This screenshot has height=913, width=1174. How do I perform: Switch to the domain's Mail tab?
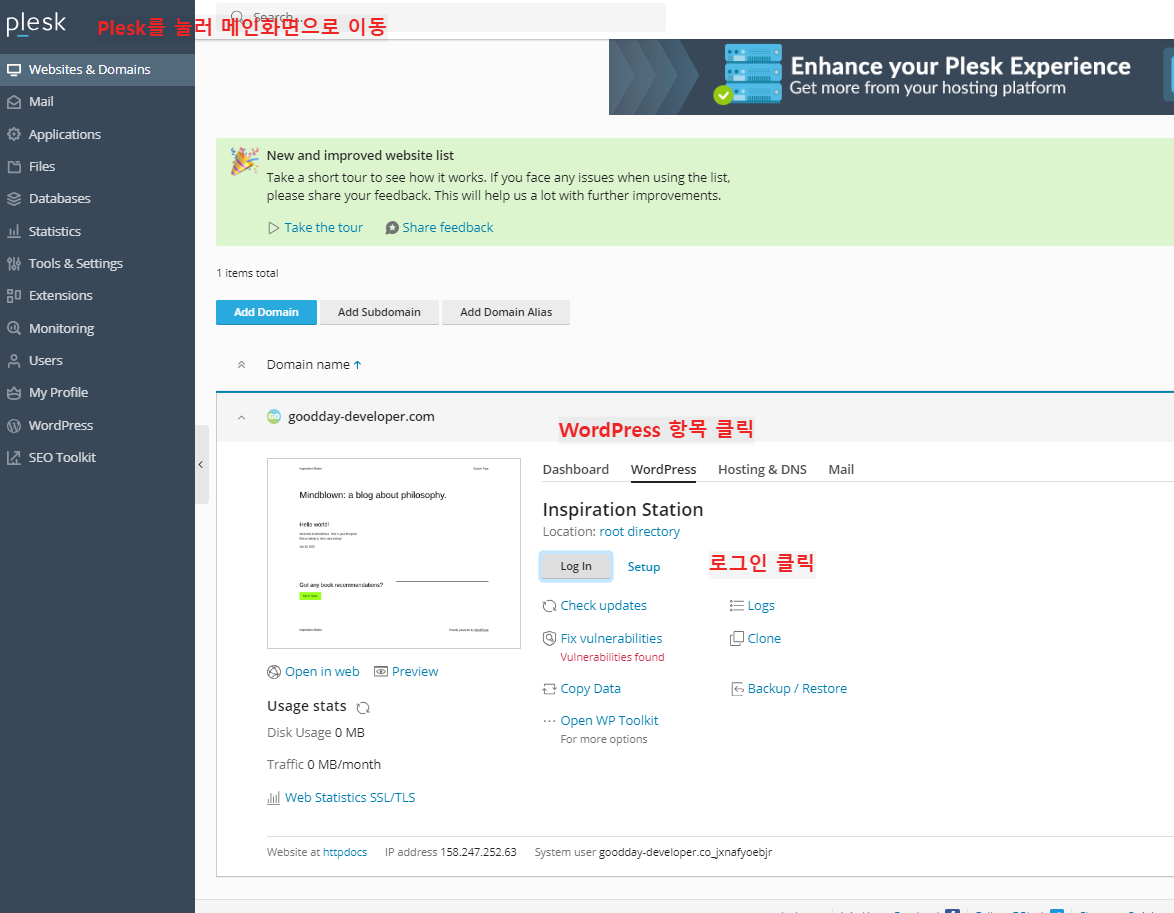841,470
